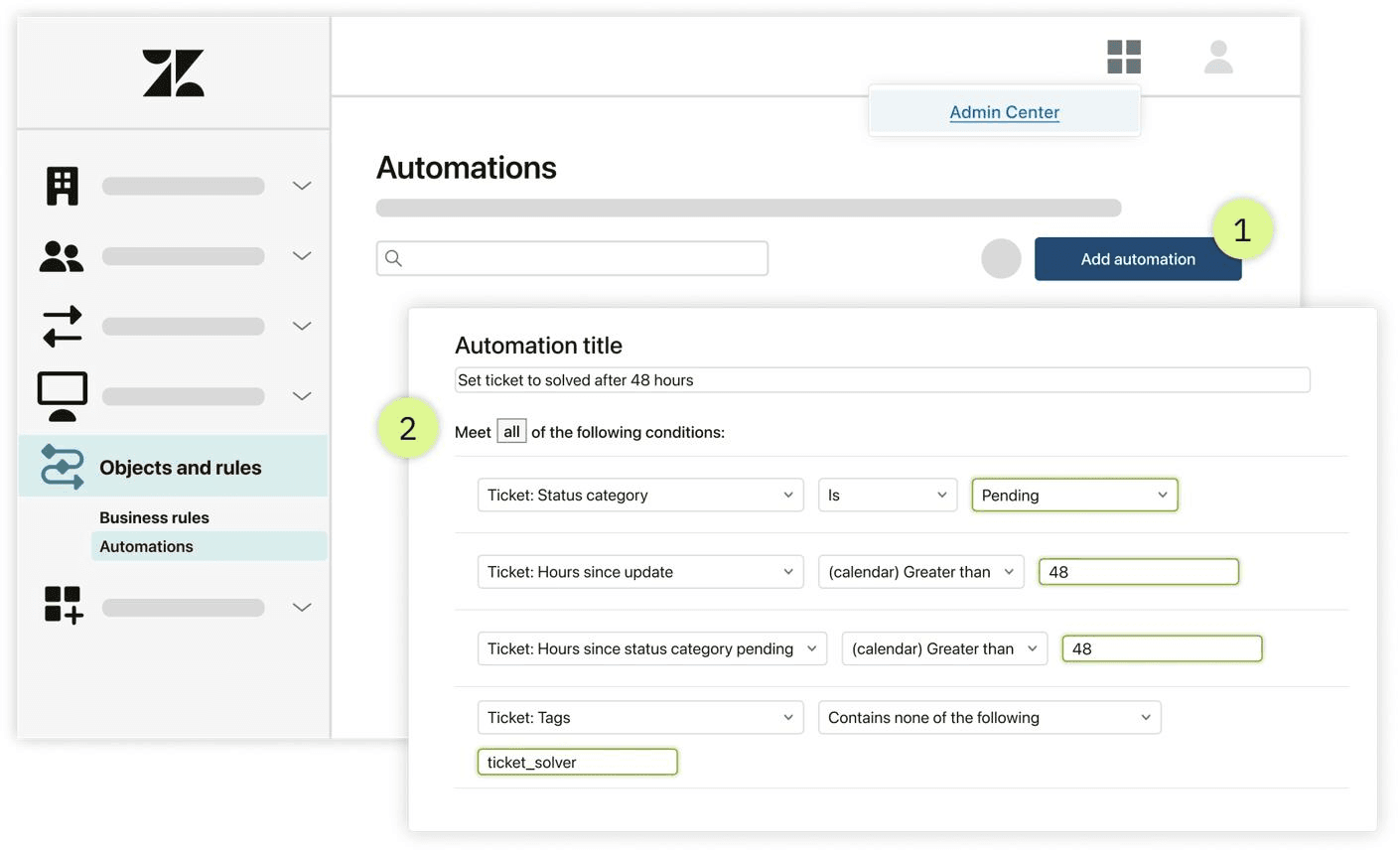The image size is (1400, 854).
Task: Select the Apps and integrations icon
Action: pyautogui.click(x=64, y=605)
